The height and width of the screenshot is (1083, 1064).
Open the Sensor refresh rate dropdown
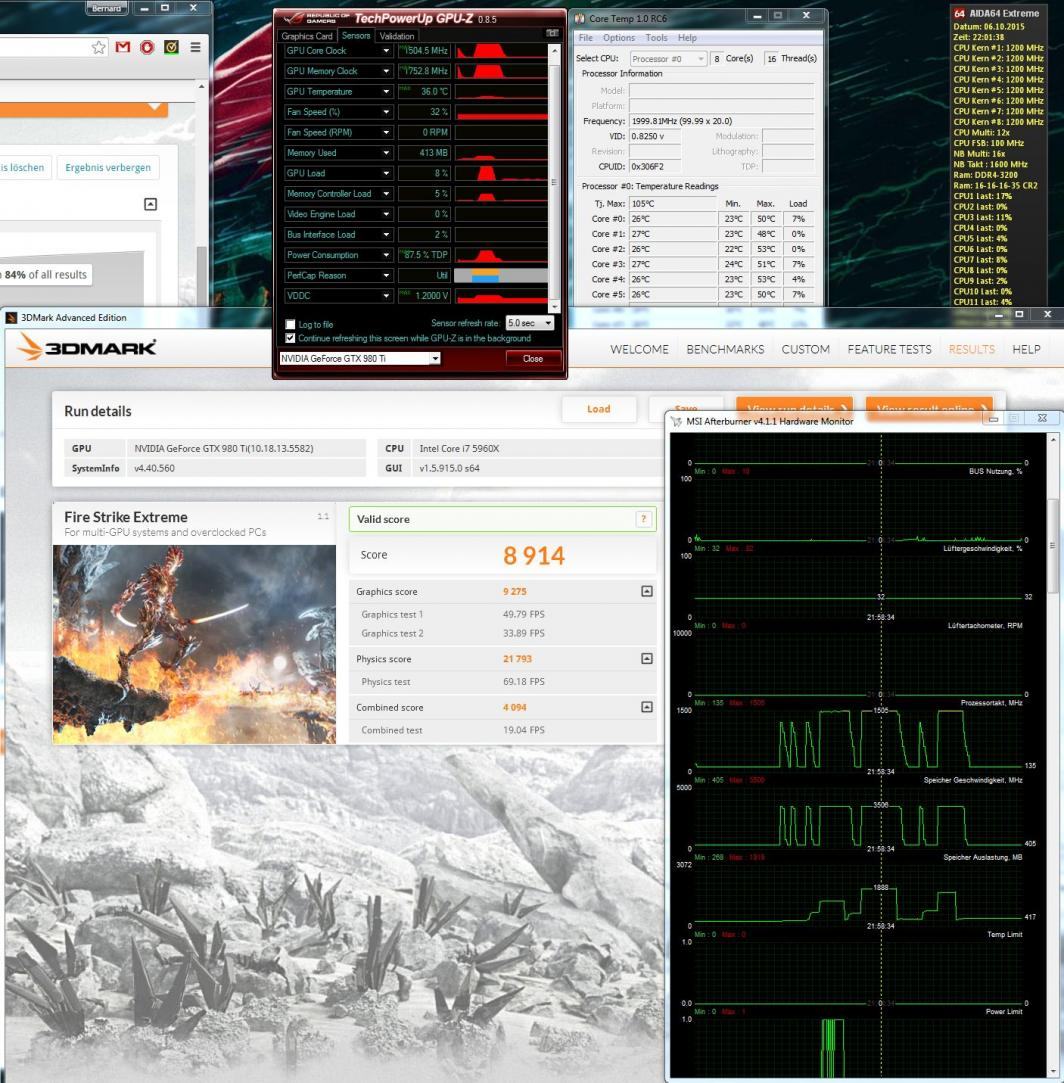(530, 323)
